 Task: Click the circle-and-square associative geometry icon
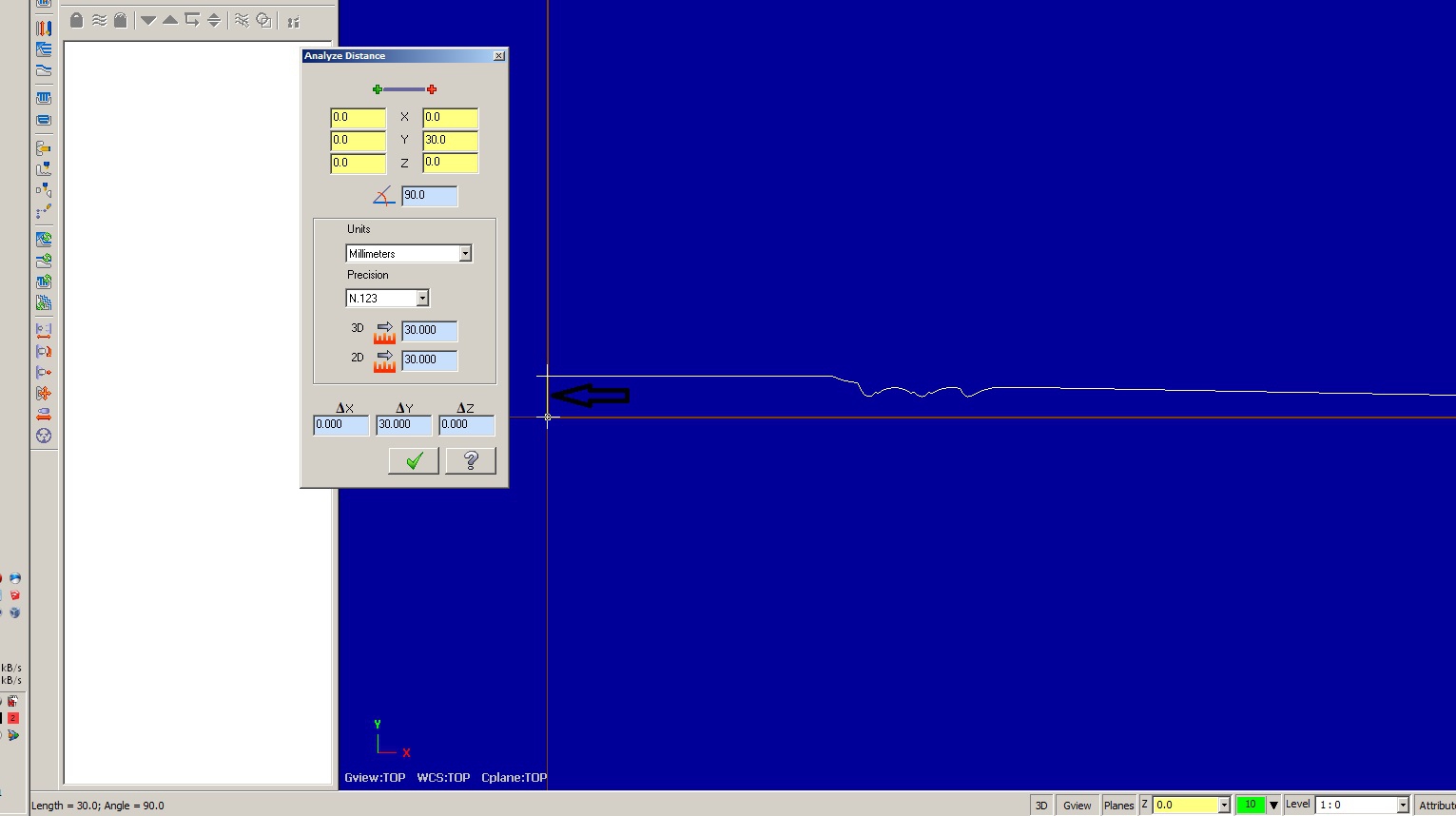[x=263, y=20]
